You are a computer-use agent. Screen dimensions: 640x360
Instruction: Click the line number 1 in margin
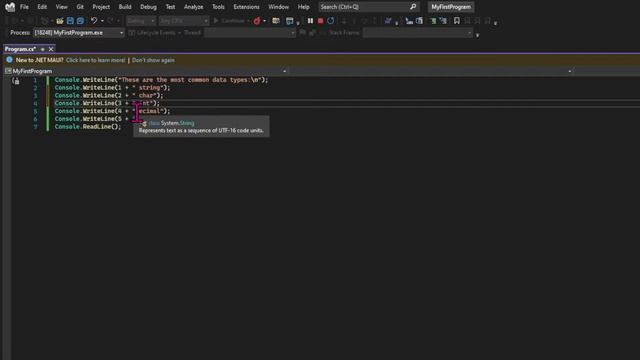point(35,80)
